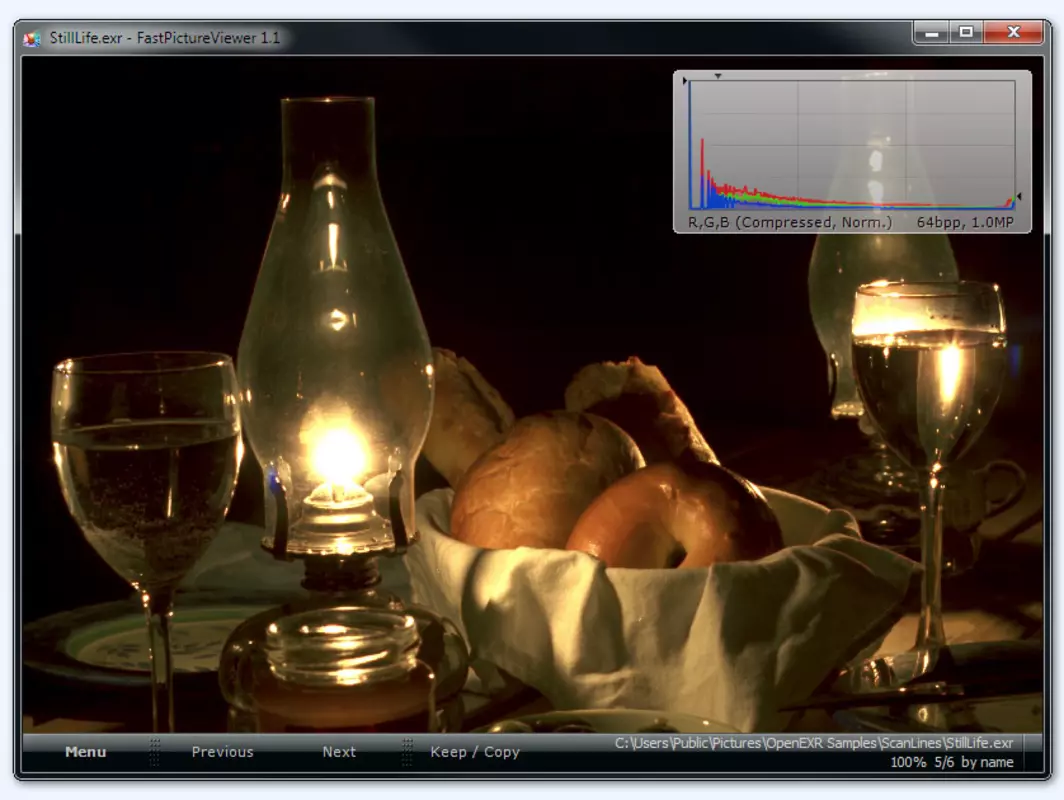Viewport: 1064px width, 800px height.
Task: Minimize the FastPictureViewer window
Action: coord(932,32)
